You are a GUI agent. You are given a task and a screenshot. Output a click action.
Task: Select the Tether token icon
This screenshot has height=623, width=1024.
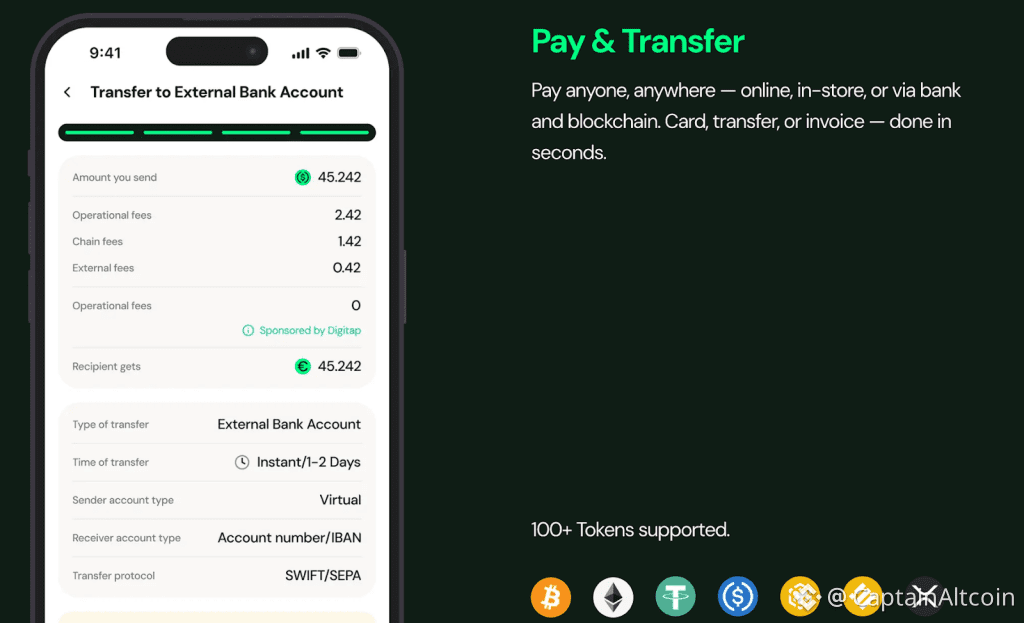pyautogui.click(x=675, y=597)
